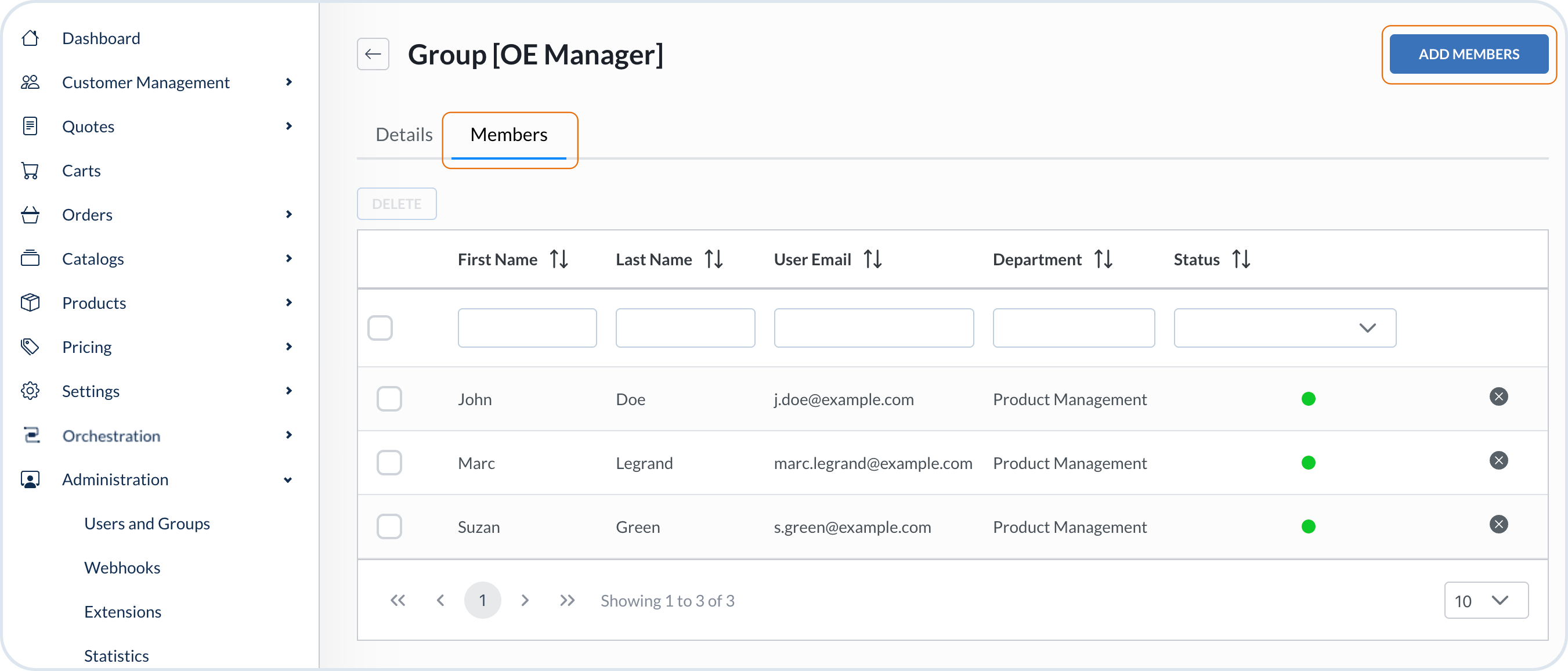
Task: Click the Department filter text field
Action: pyautogui.click(x=1073, y=327)
